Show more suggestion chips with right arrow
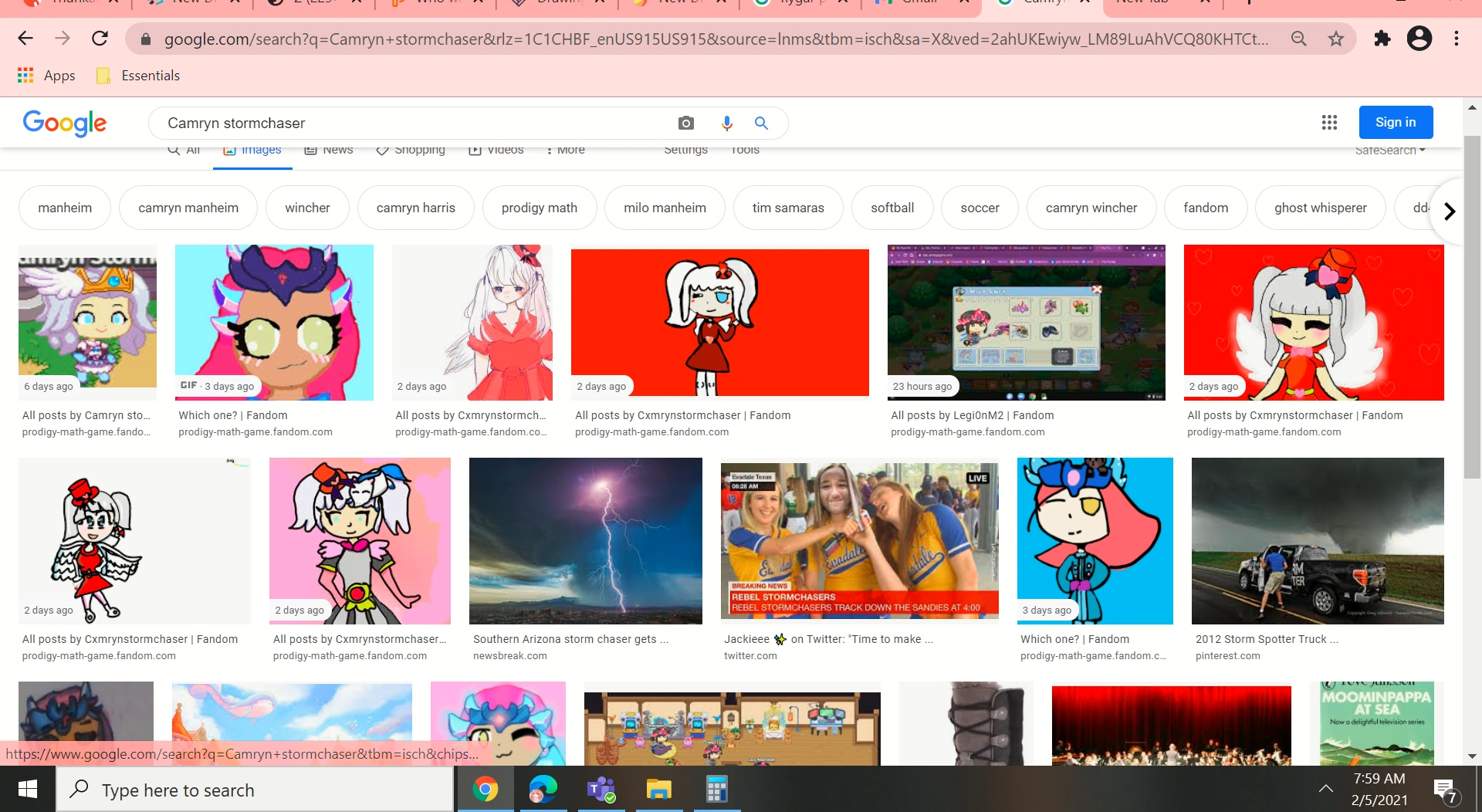Viewport: 1482px width, 812px height. pyautogui.click(x=1450, y=211)
